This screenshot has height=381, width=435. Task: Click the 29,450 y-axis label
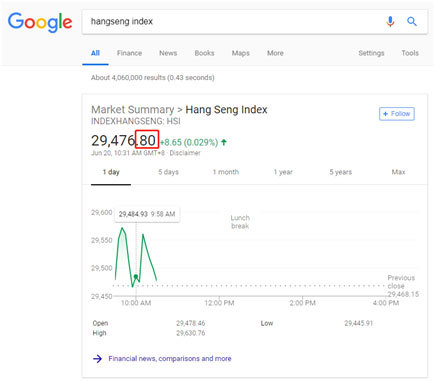coord(102,296)
